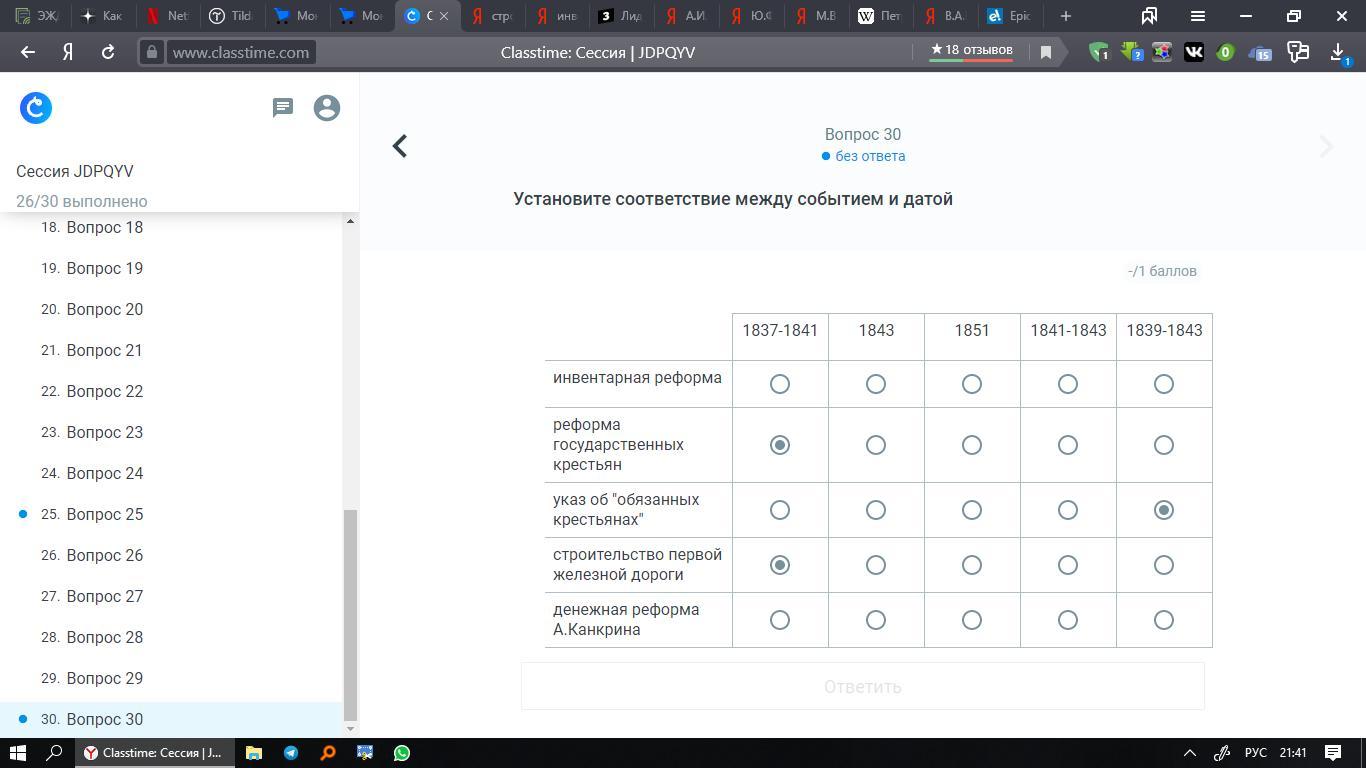Open the browser downloads icon
1366x768 pixels.
pos(1338,52)
